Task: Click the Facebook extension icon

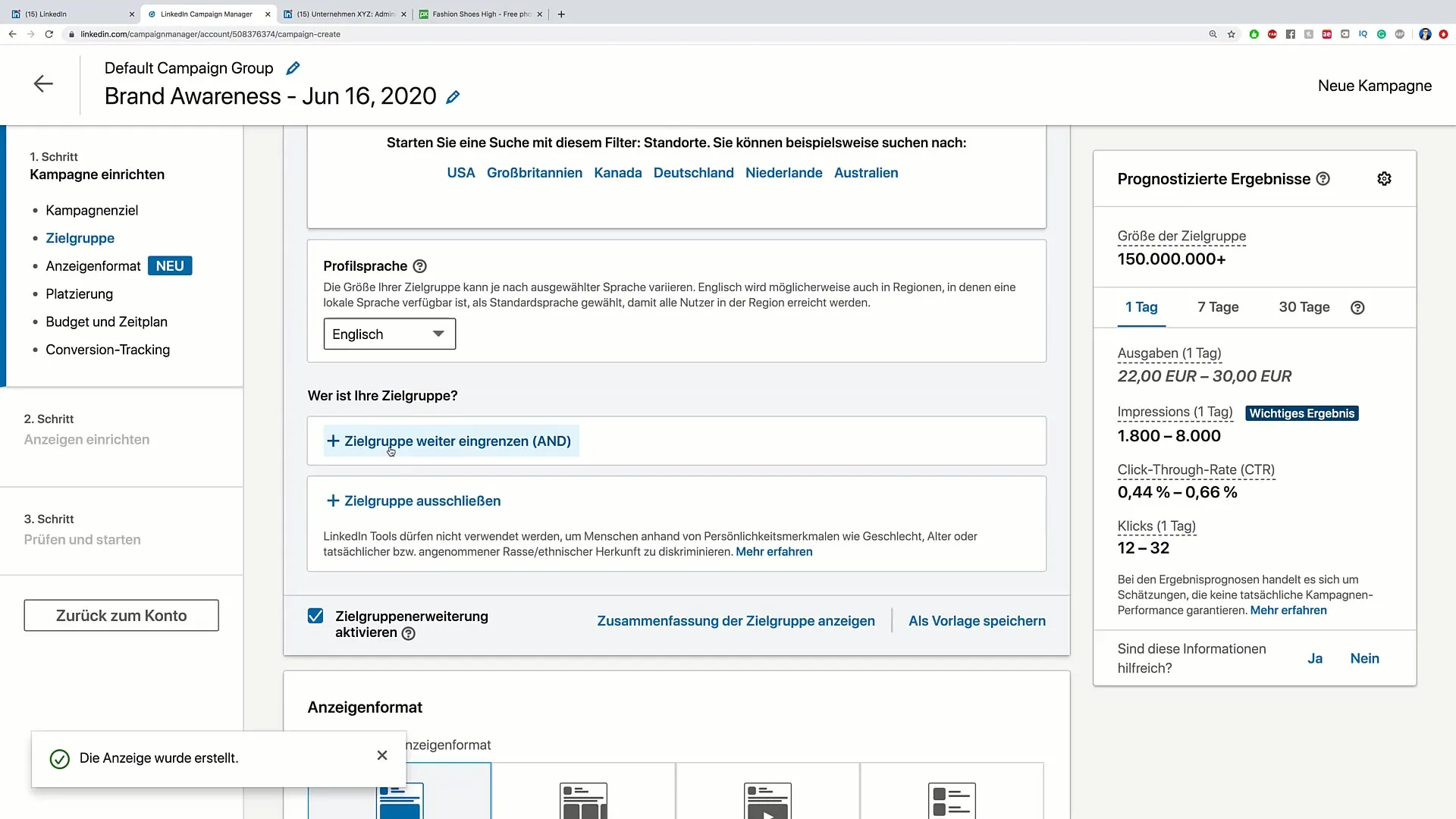Action: coord(1290,34)
